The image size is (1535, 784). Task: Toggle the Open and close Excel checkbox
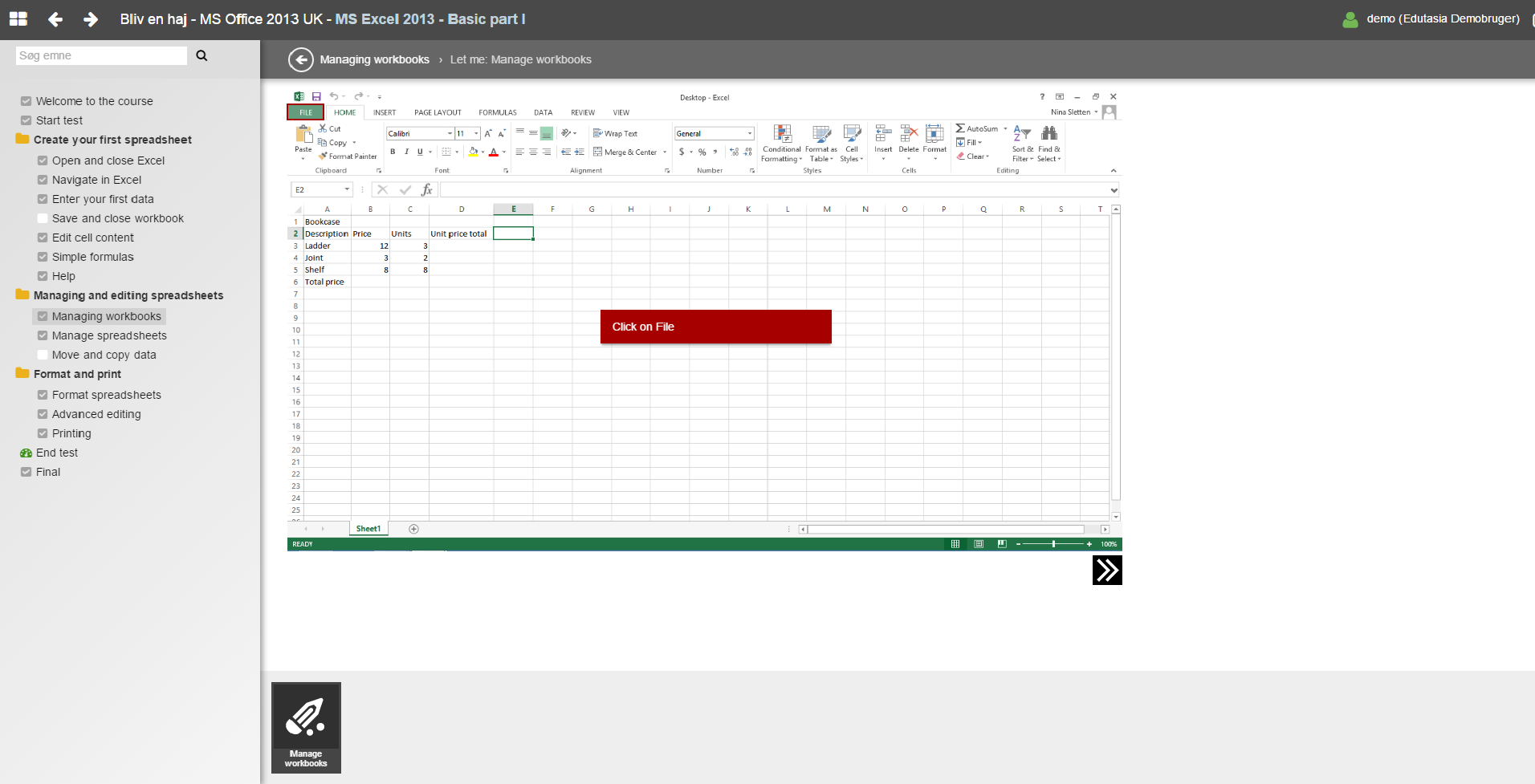pyautogui.click(x=43, y=160)
